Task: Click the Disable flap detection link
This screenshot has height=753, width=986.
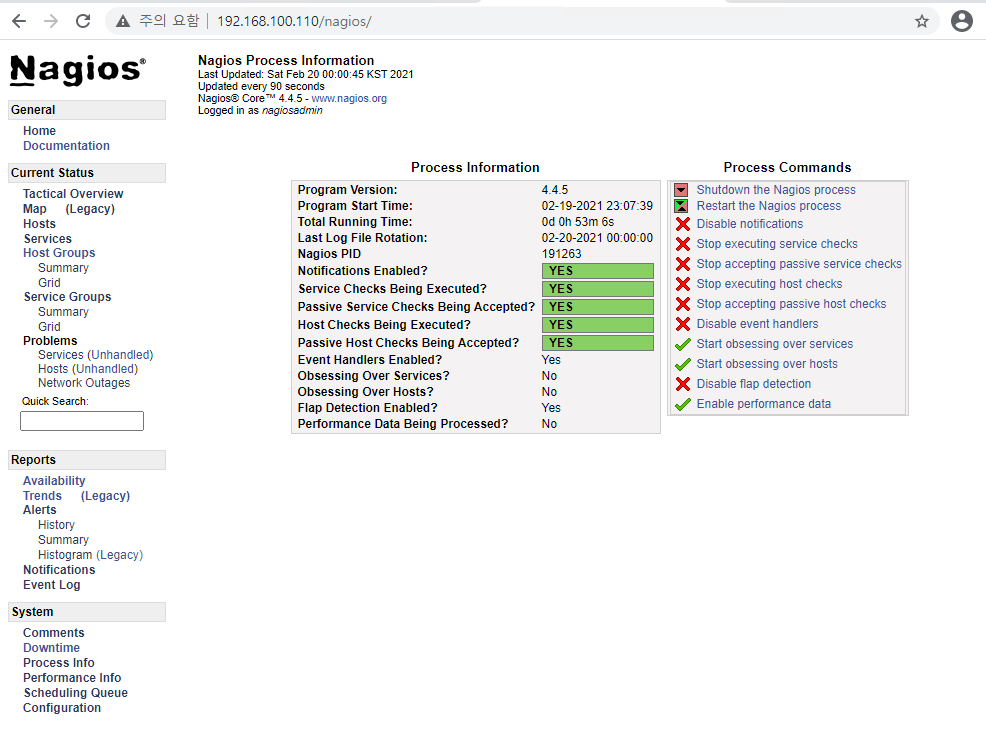Action: (x=753, y=384)
